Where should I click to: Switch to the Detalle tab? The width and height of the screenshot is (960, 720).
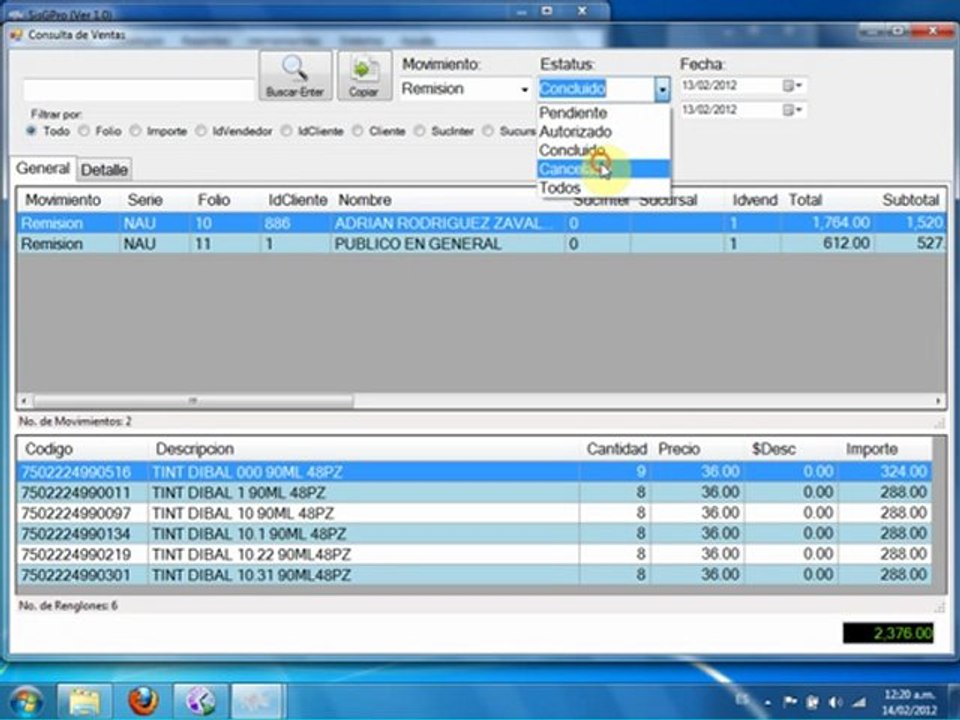pyautogui.click(x=105, y=170)
